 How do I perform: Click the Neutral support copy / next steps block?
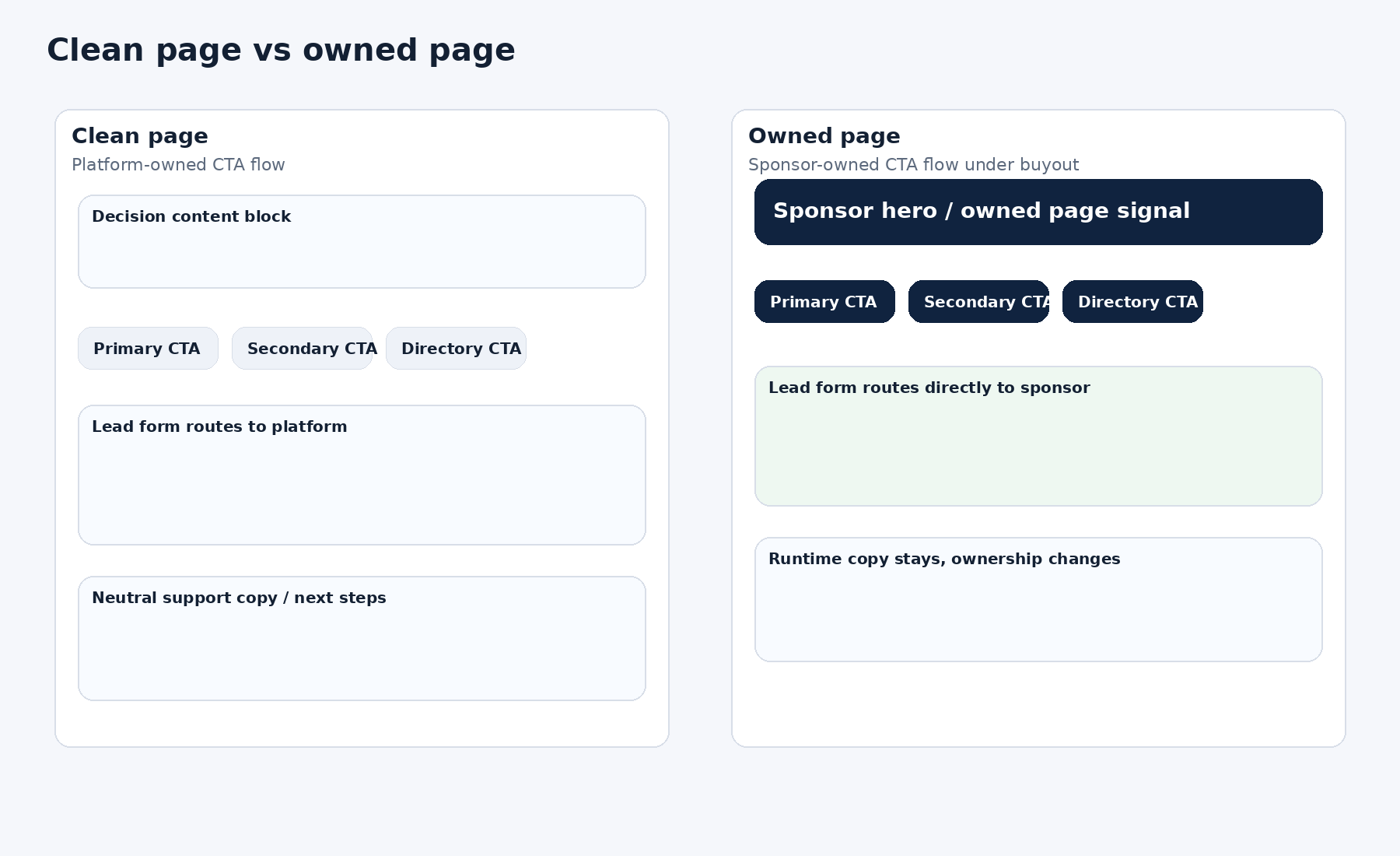coord(362,638)
